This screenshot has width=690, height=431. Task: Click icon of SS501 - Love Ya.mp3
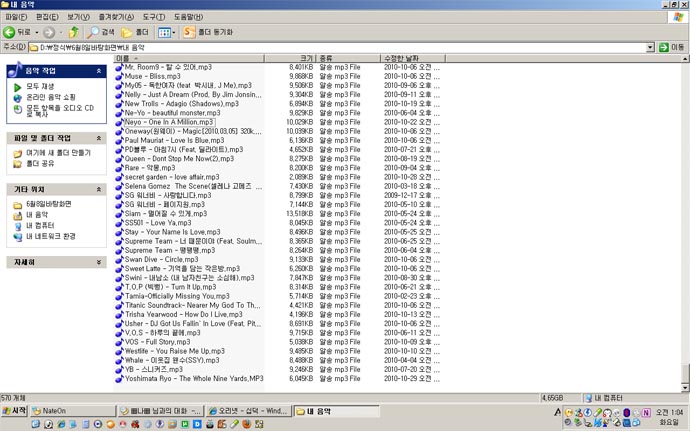(119, 223)
